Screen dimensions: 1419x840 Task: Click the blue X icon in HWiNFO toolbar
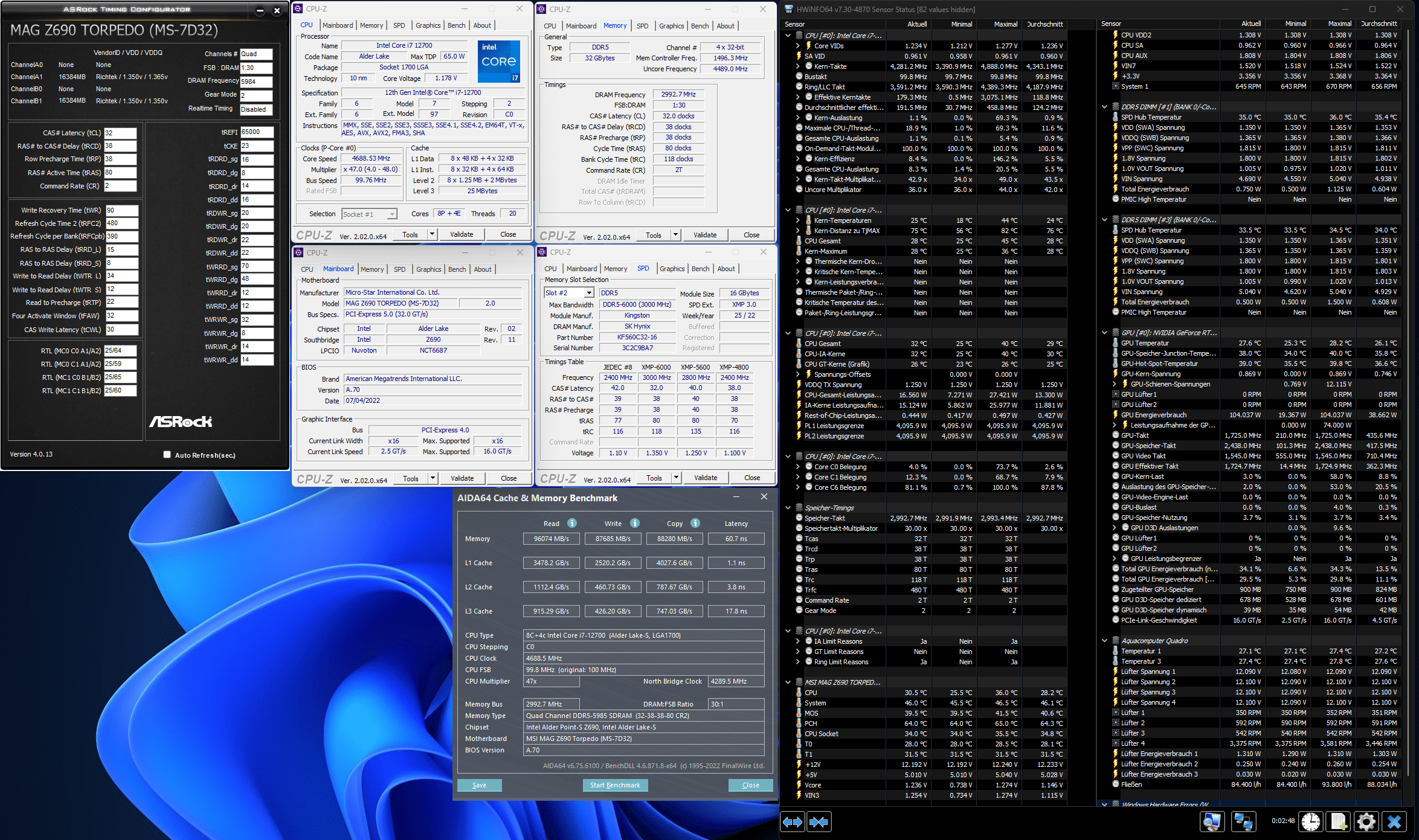(x=1394, y=821)
